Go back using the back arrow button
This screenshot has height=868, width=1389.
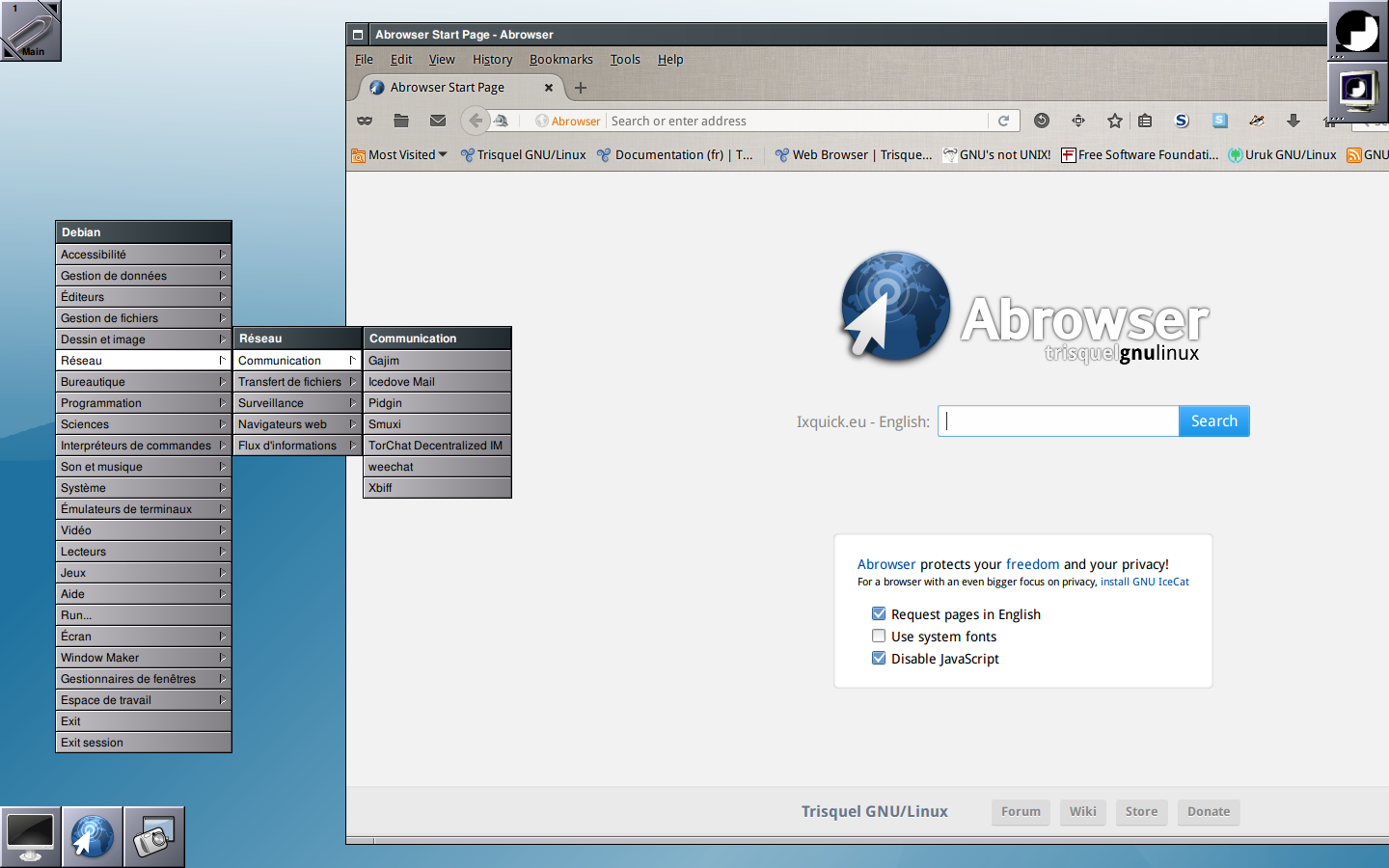[x=475, y=121]
